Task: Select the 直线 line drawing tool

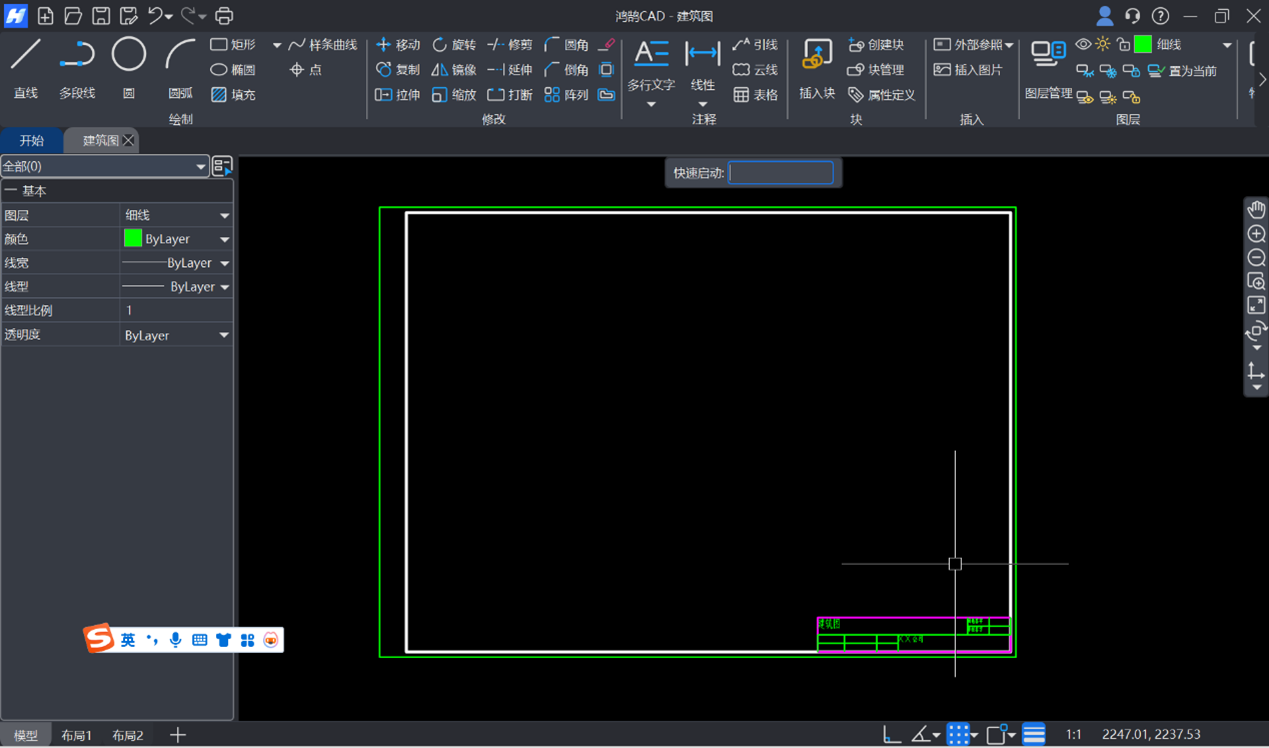Action: 25,66
